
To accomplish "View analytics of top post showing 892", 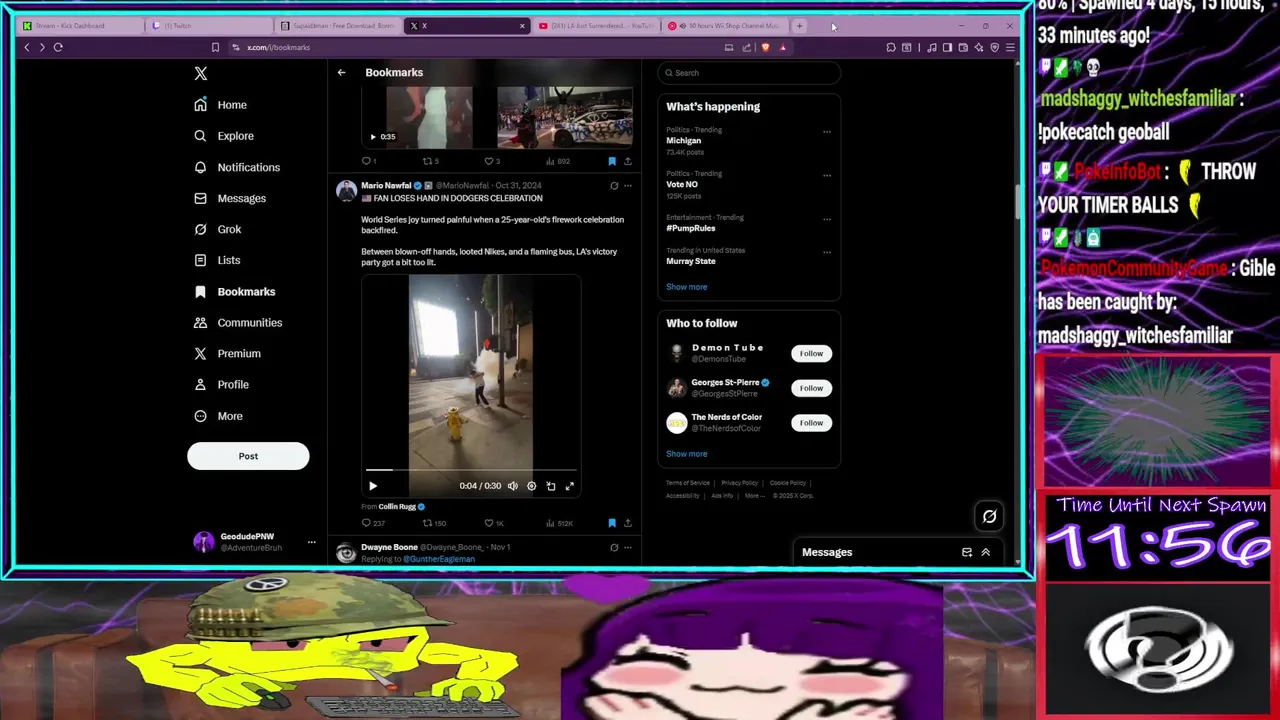I will pos(558,161).
